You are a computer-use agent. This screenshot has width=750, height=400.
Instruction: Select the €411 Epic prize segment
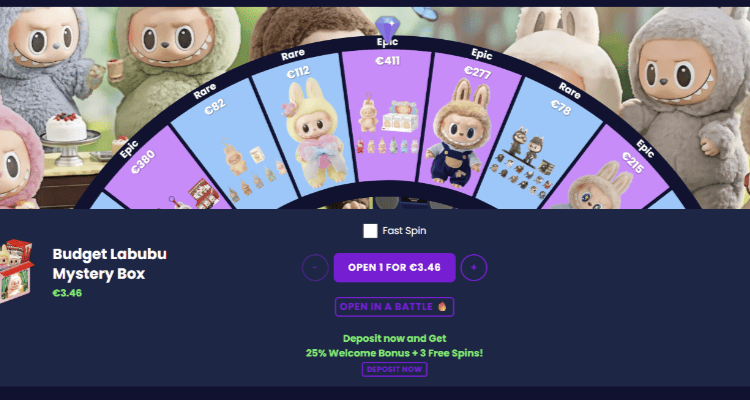point(387,115)
